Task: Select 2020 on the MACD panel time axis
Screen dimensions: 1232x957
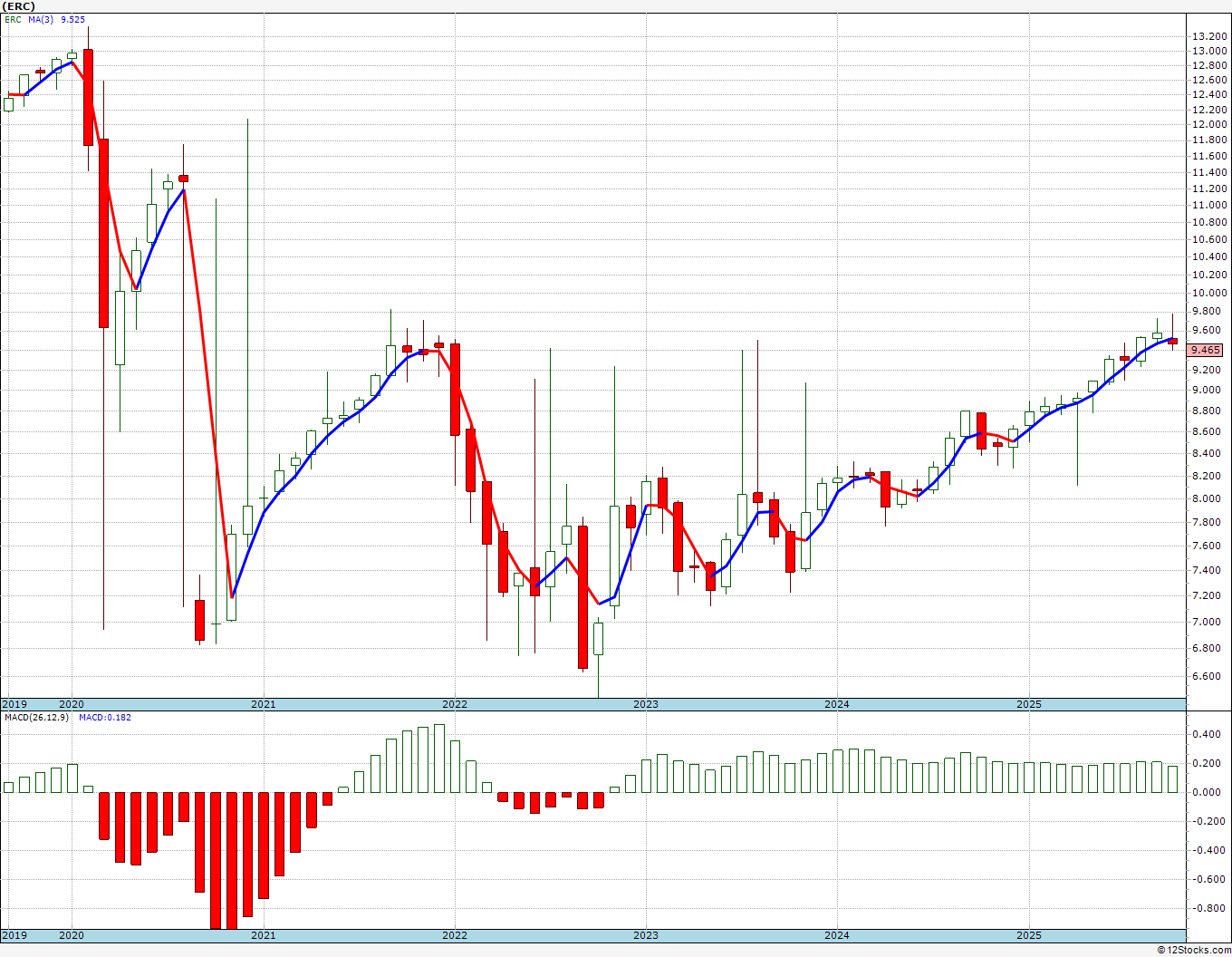Action: point(72,935)
